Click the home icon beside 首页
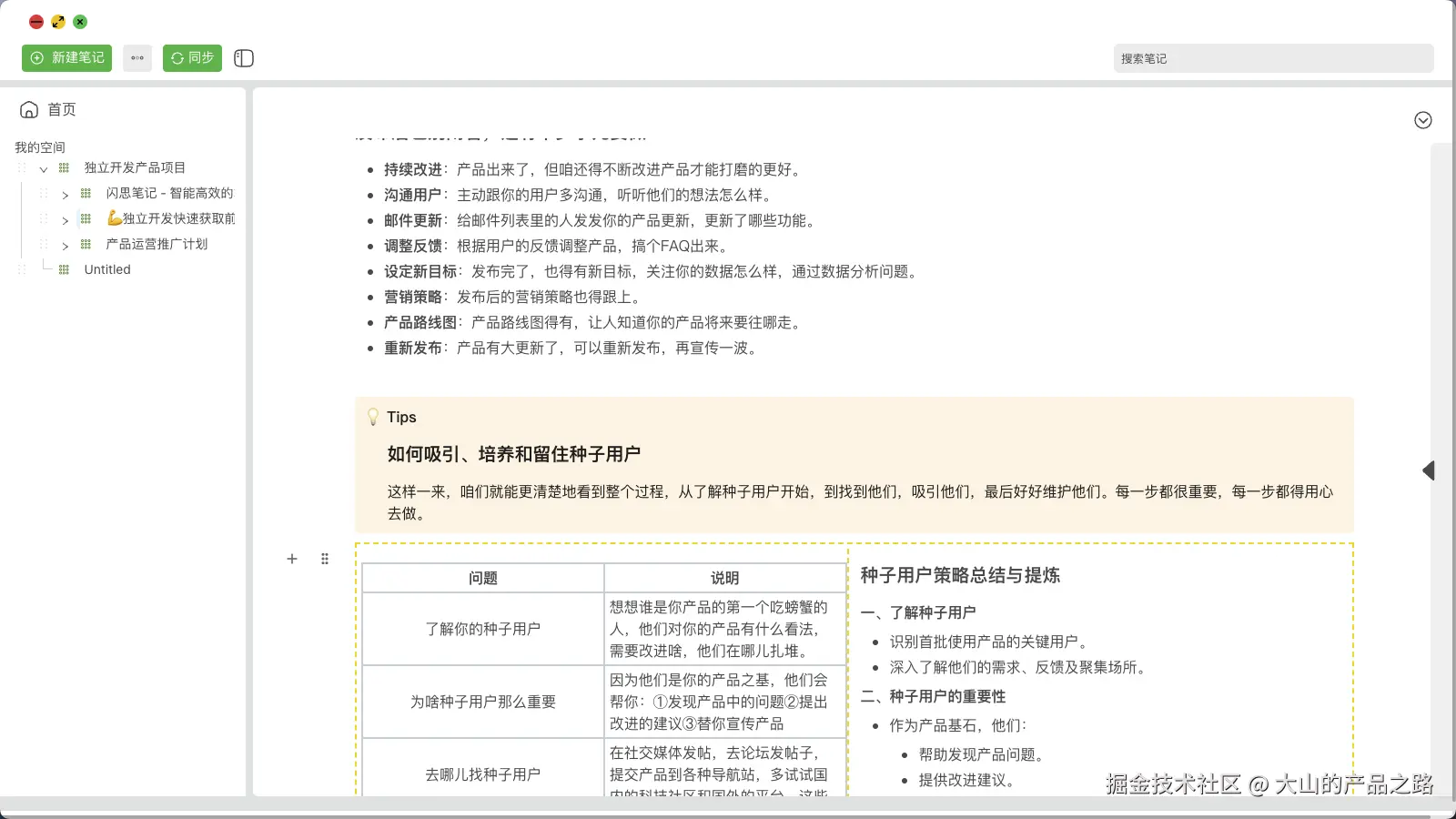The width and height of the screenshot is (1456, 819). pos(29,110)
